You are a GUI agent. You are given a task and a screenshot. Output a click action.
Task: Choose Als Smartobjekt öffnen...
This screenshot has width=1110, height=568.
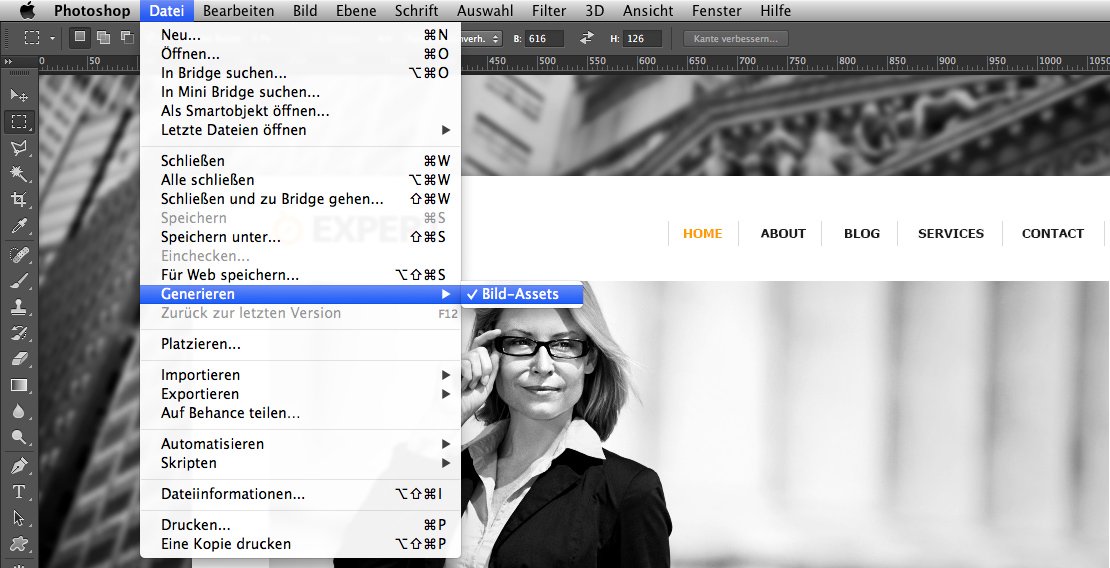pos(300,111)
